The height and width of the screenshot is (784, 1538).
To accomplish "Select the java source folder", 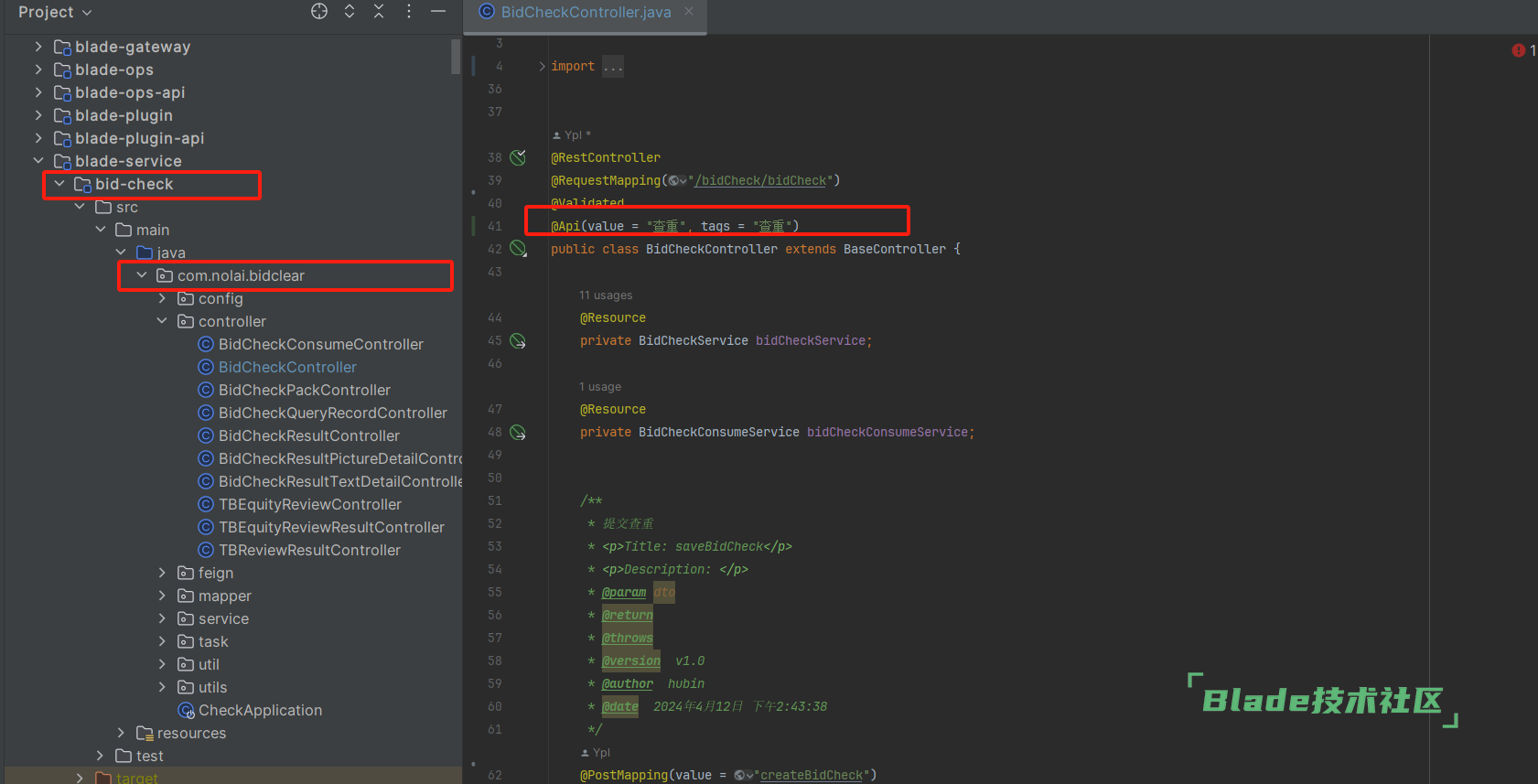I will click(170, 252).
